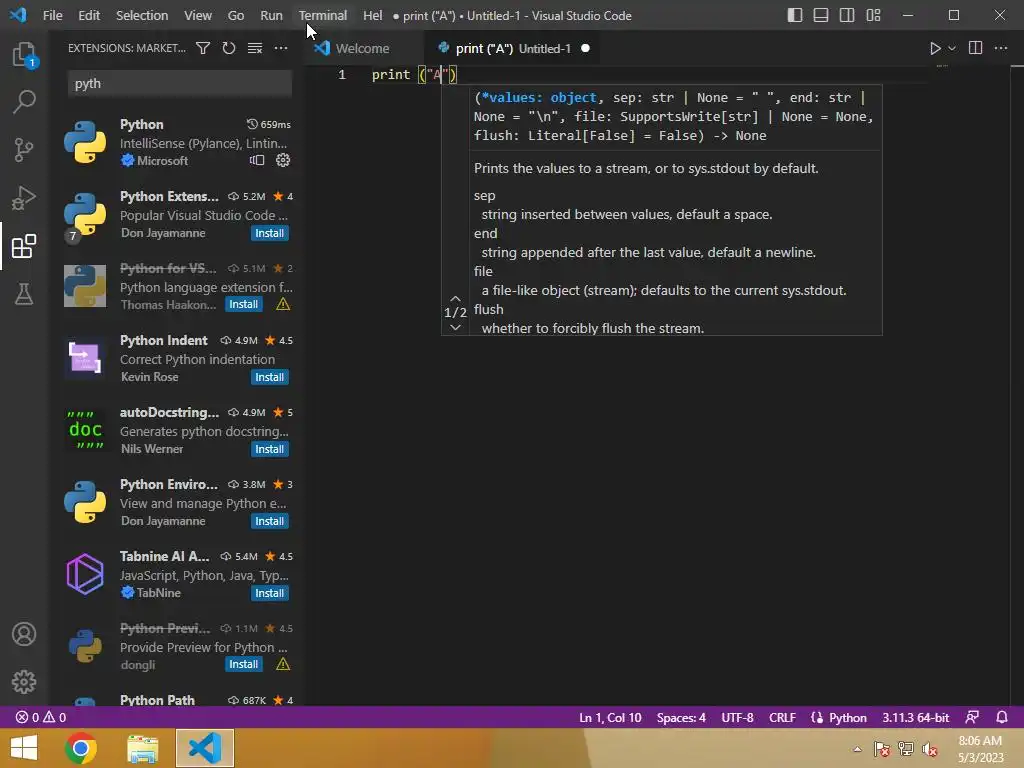This screenshot has width=1024, height=768.
Task: Click the print keyword on line 1
Action: [x=391, y=74]
